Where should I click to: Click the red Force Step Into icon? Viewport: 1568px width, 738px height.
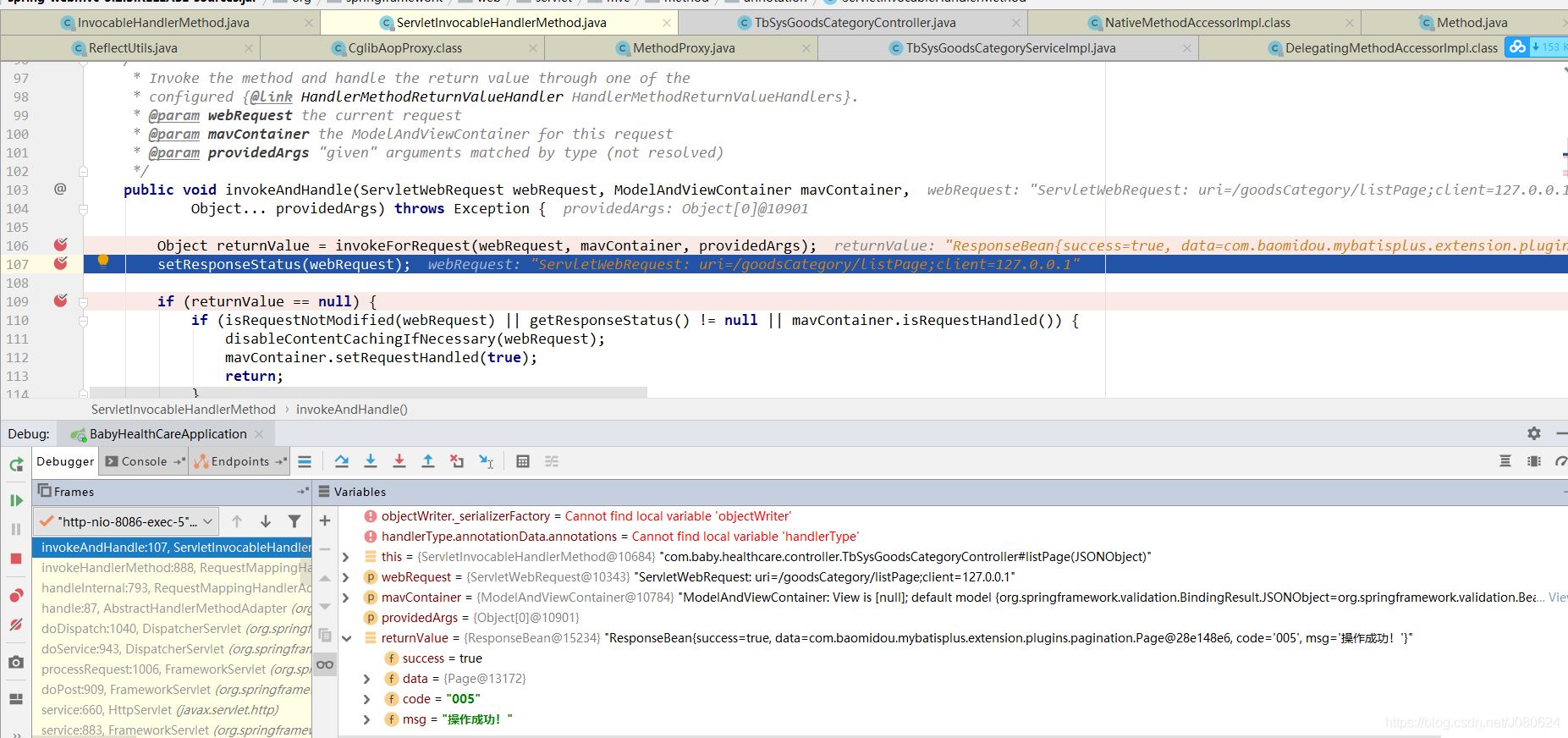[399, 461]
